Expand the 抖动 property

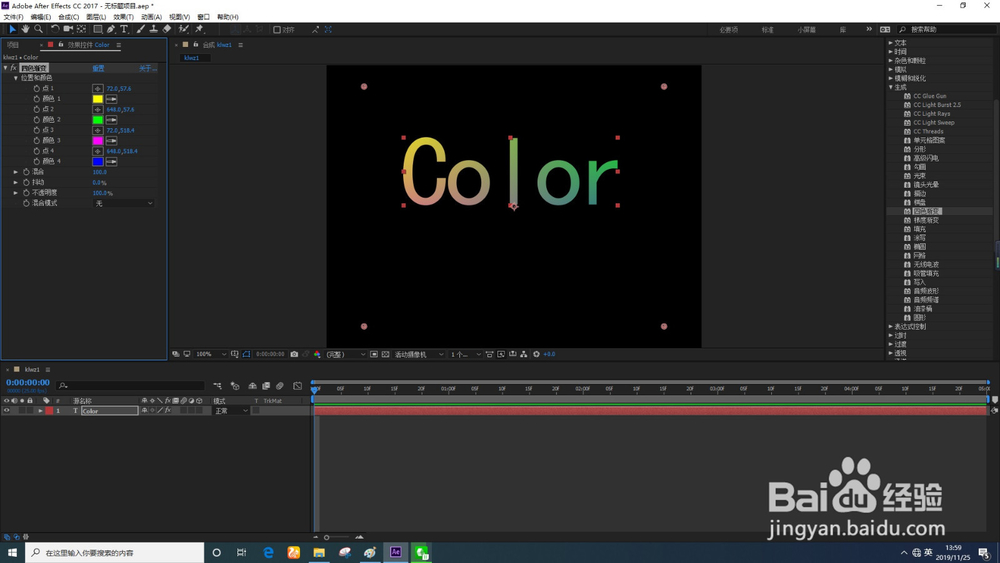(x=16, y=182)
